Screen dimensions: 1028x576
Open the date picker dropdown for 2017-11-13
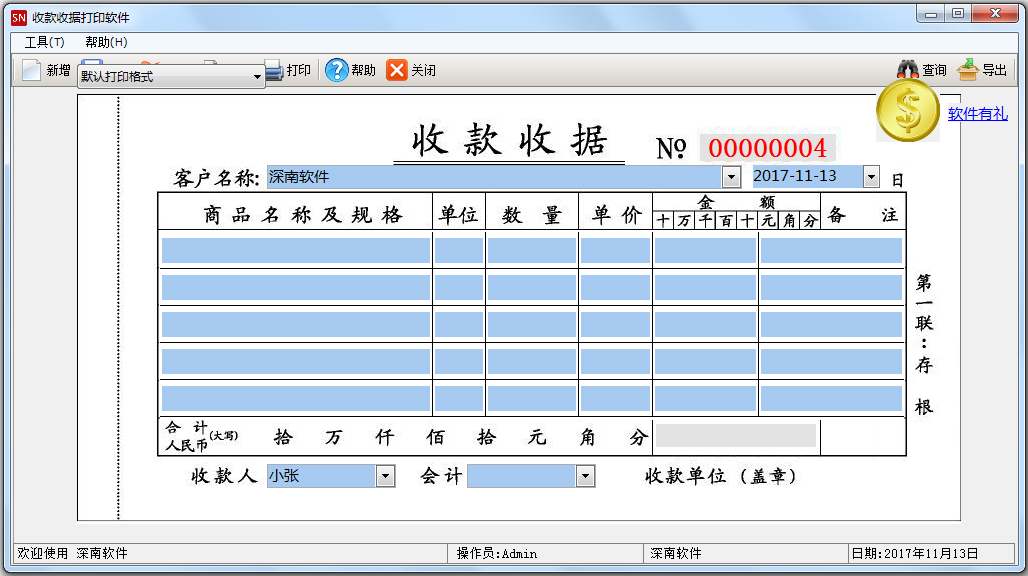tap(870, 177)
